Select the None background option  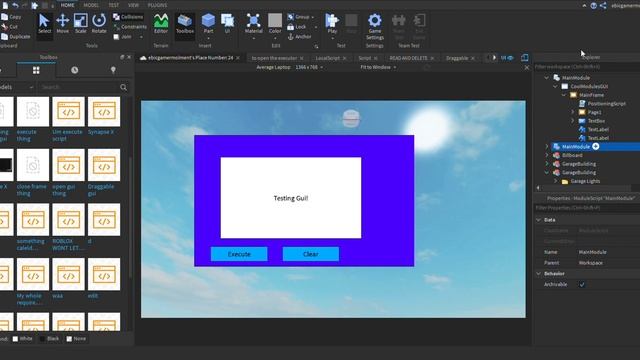pos(76,338)
